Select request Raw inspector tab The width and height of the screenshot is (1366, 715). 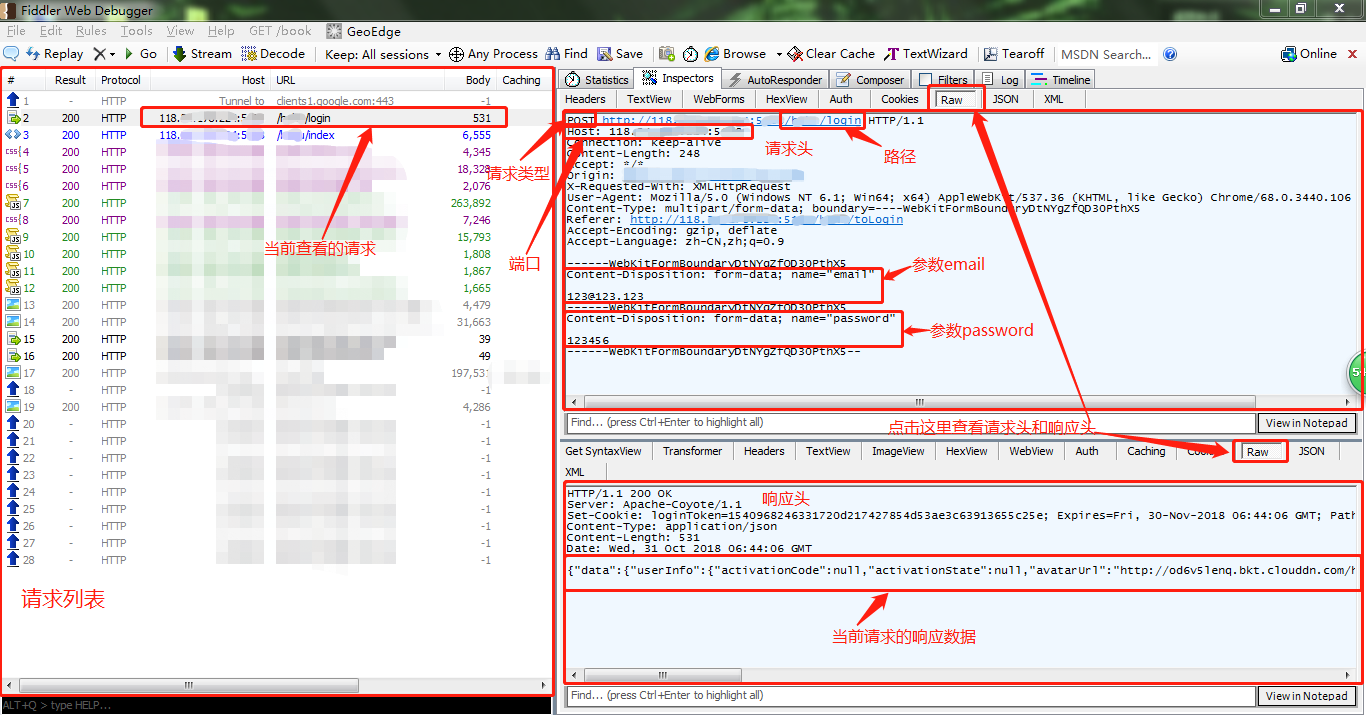[x=952, y=99]
